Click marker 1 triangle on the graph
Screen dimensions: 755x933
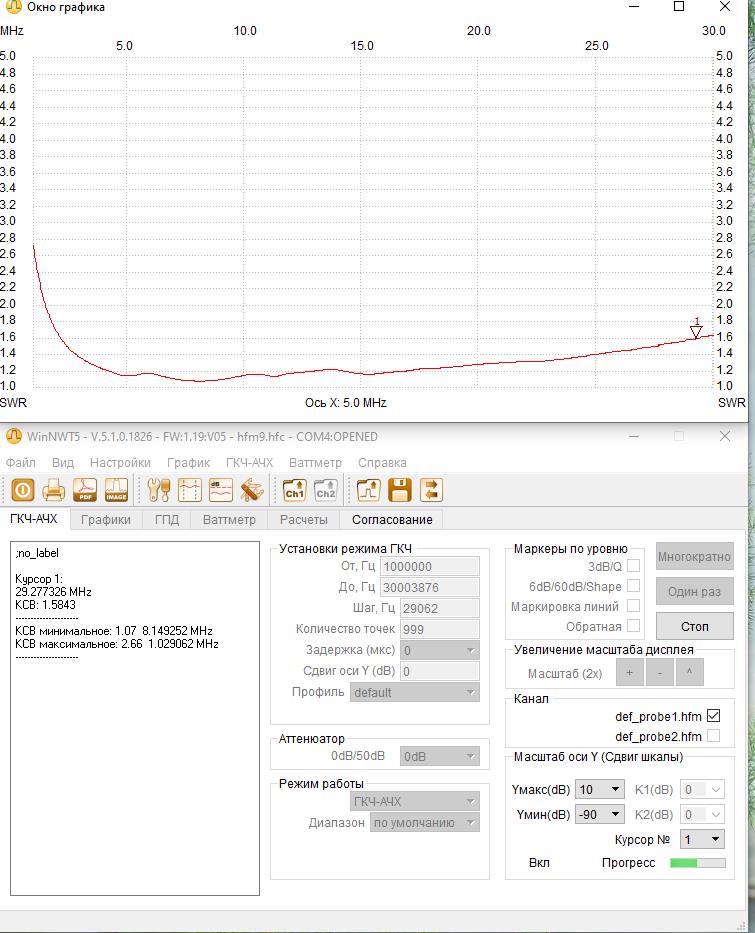pos(696,331)
